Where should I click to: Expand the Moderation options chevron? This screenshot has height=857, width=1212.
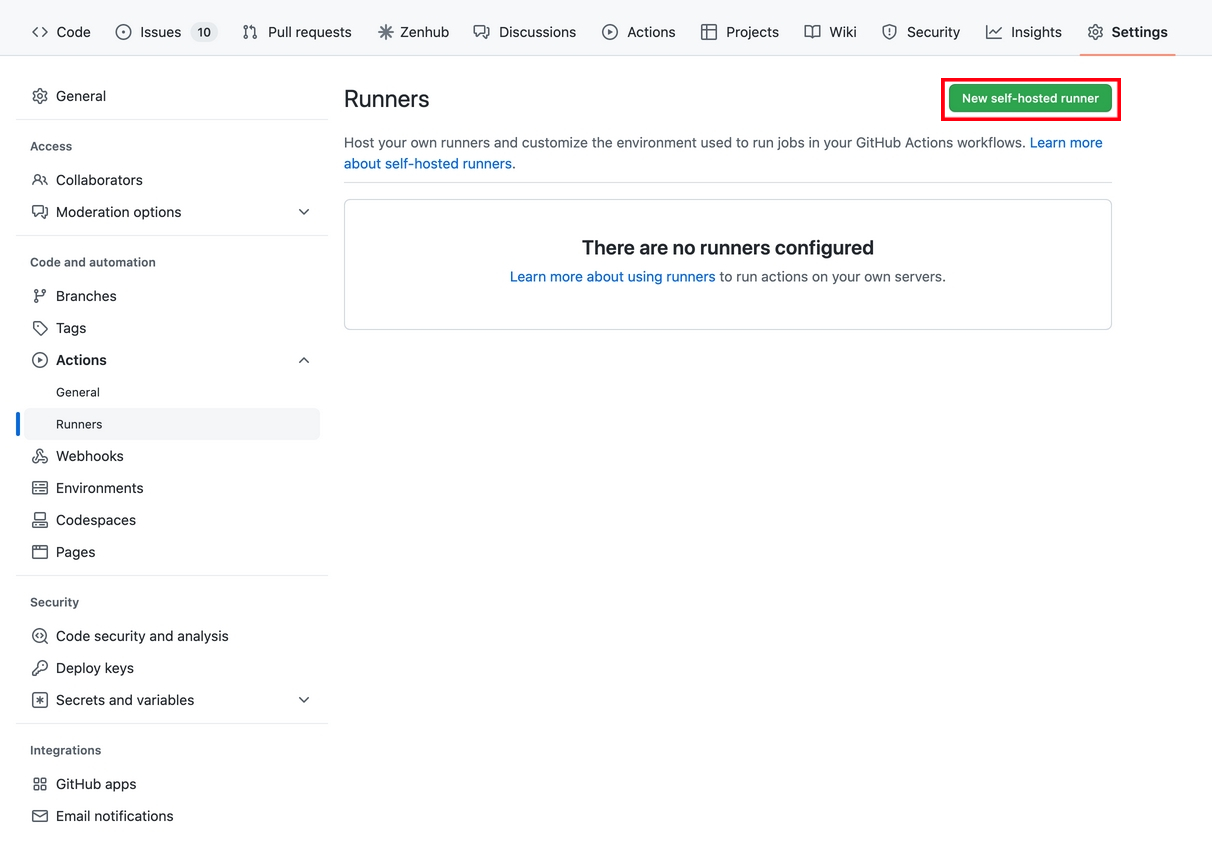click(x=304, y=212)
